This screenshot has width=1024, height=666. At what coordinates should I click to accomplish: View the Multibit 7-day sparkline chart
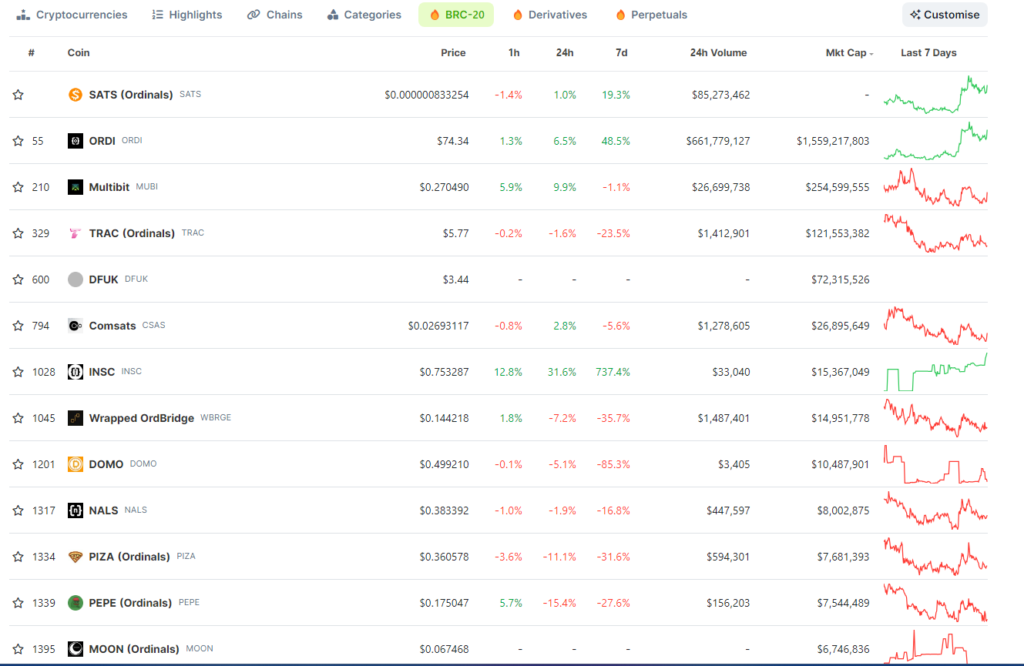[935, 187]
